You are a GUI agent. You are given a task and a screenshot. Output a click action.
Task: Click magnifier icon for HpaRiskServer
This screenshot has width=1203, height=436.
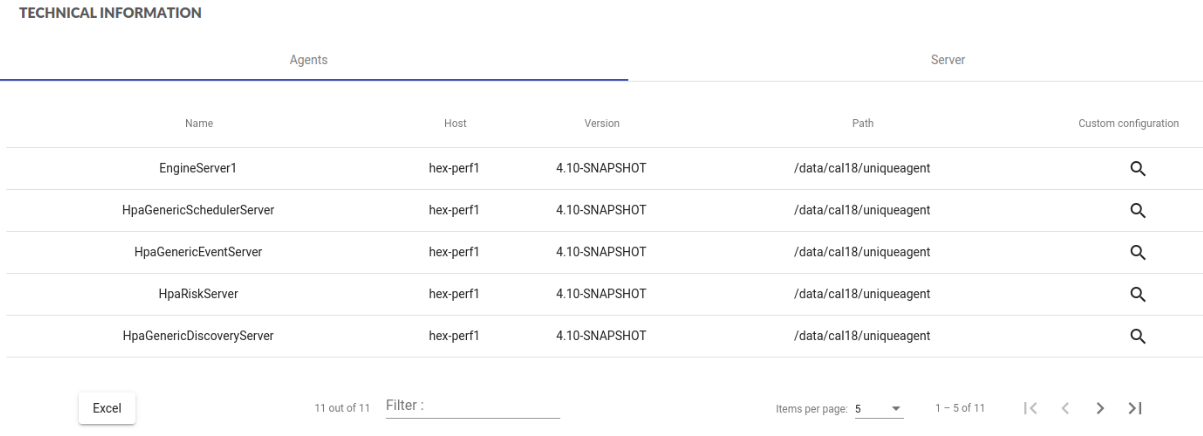click(1136, 294)
